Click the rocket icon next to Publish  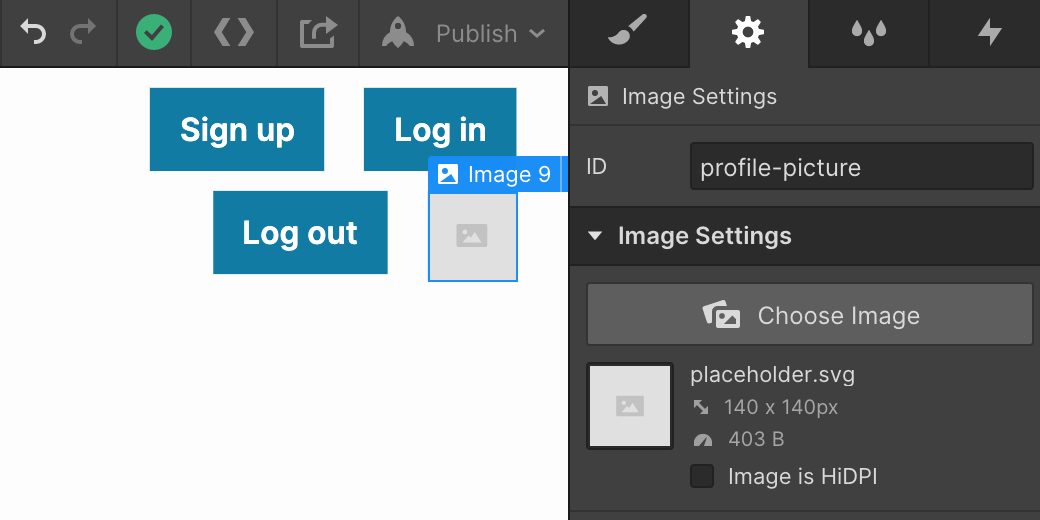pyautogui.click(x=398, y=32)
